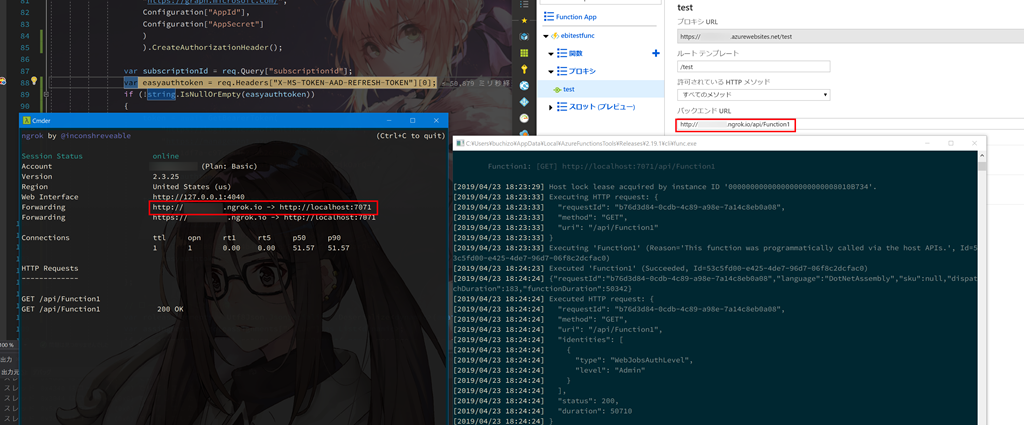Viewport: 1024px width, 425px height.
Task: Click the yellow key icon in sidebar
Action: click(524, 69)
